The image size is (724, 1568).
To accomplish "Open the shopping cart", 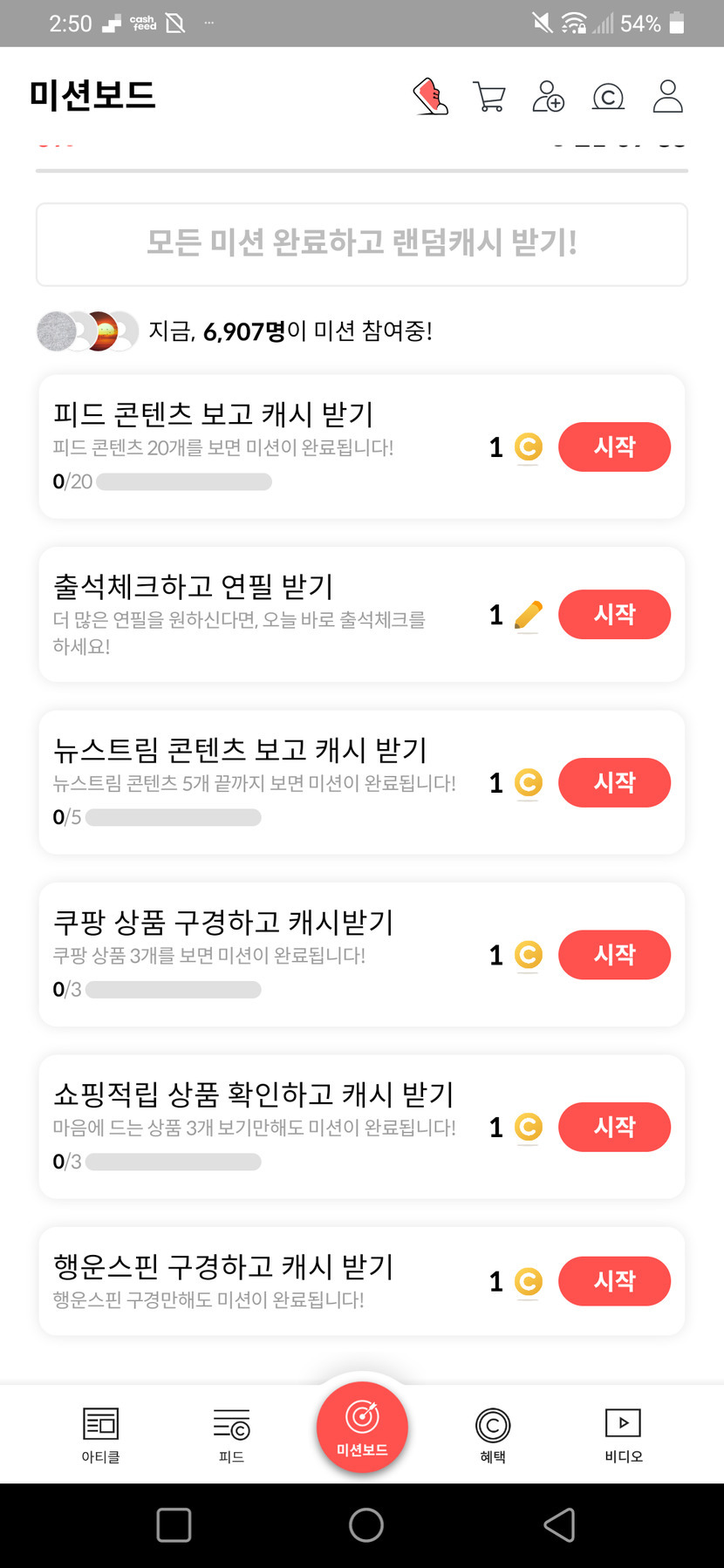I will click(x=489, y=96).
